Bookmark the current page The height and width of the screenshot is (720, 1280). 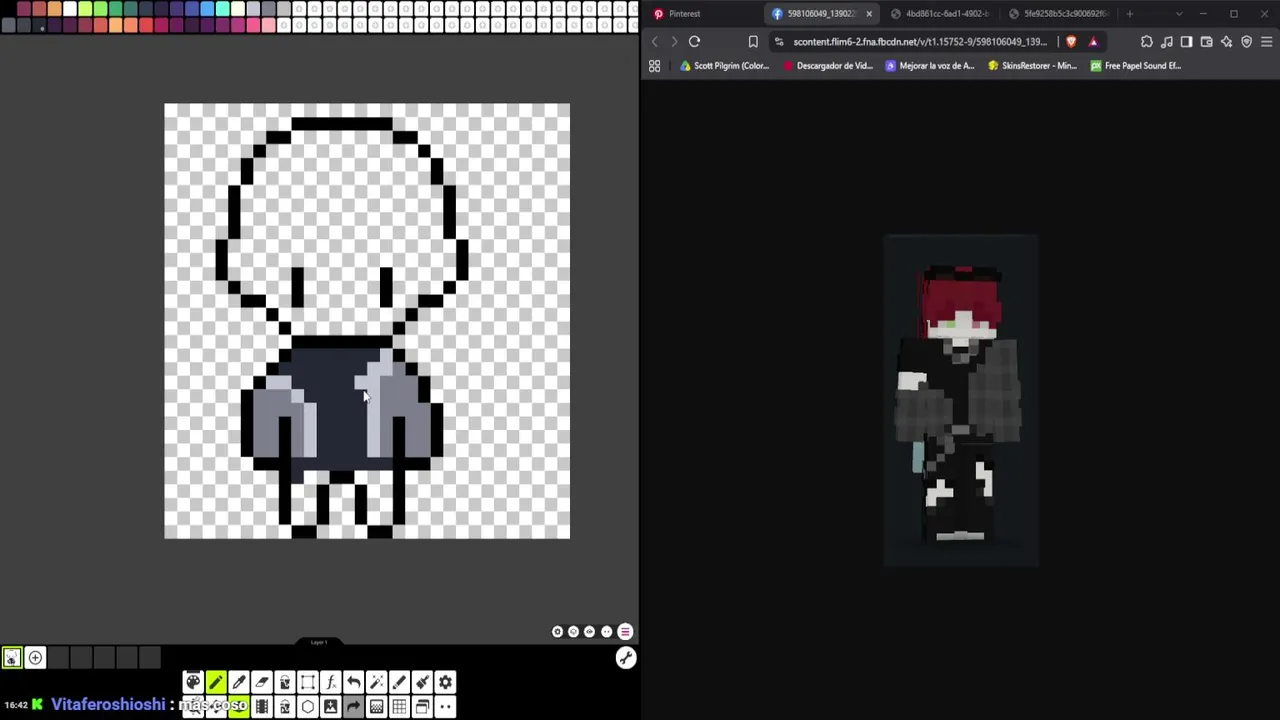click(x=753, y=42)
